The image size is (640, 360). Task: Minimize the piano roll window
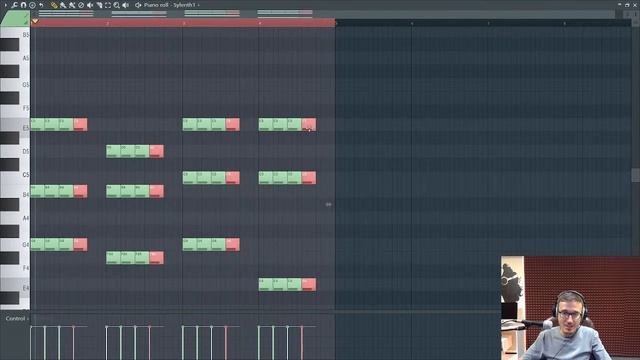coord(620,4)
